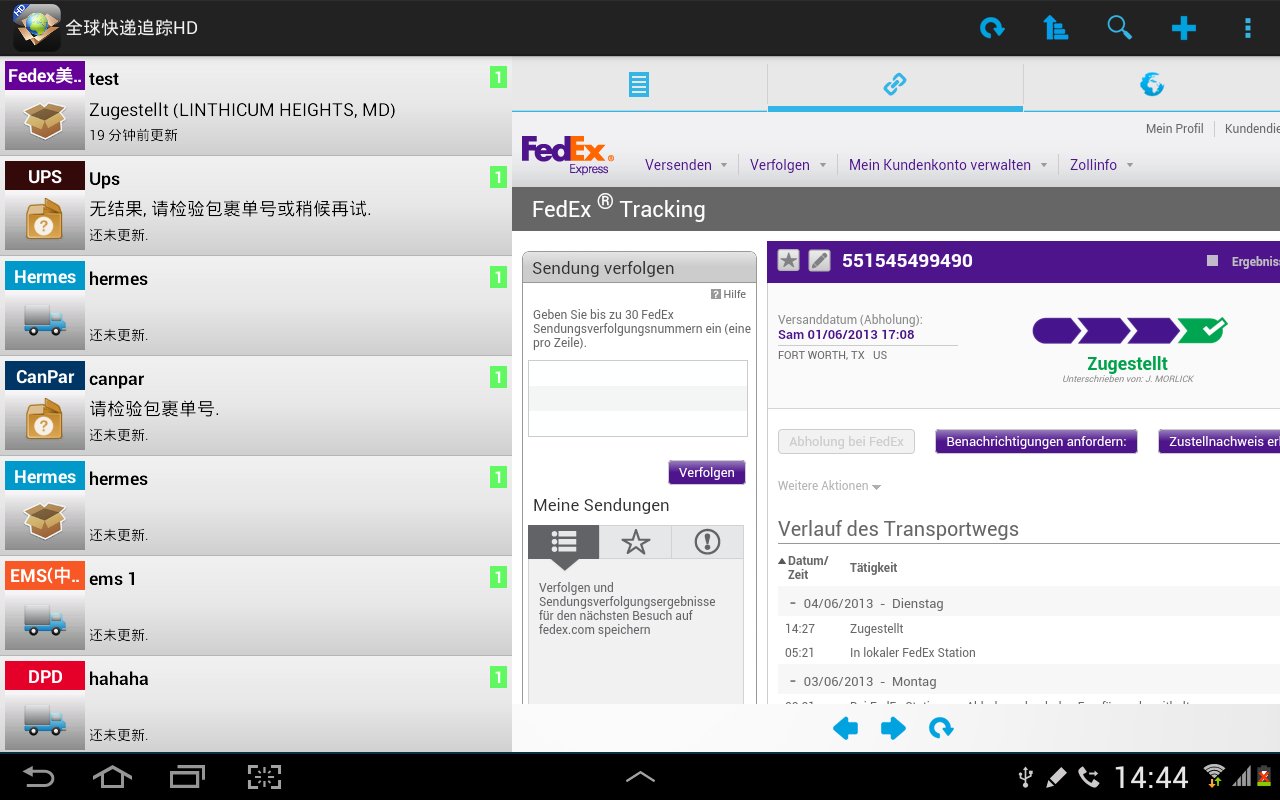
Task: Click Benachrichtigungen anfordern button
Action: tap(1036, 441)
